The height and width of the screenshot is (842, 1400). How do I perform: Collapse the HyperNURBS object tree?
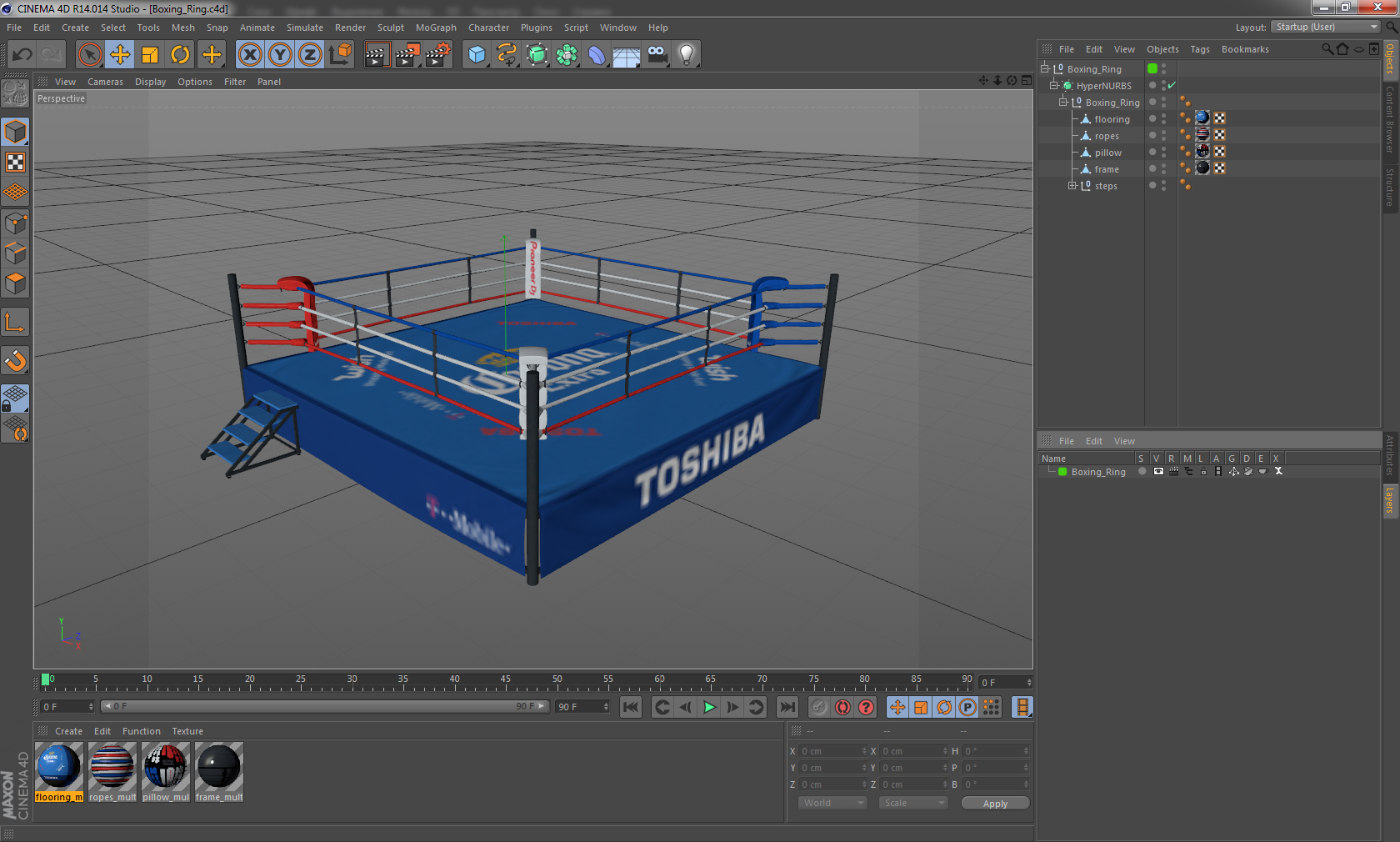[1053, 86]
